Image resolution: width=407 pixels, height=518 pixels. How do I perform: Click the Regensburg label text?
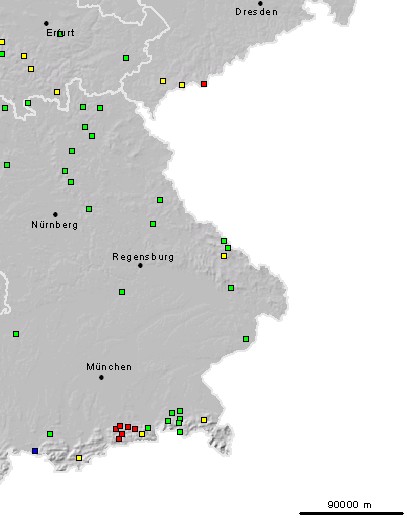click(x=143, y=257)
